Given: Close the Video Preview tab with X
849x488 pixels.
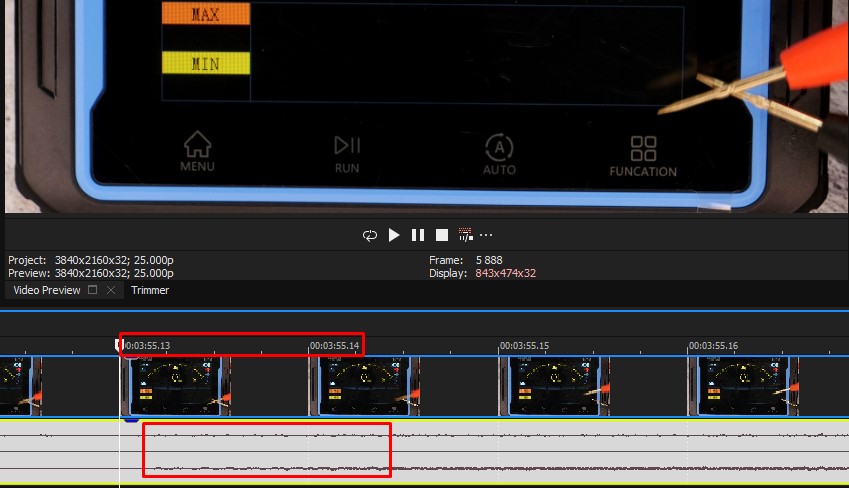Looking at the screenshot, I should 111,290.
